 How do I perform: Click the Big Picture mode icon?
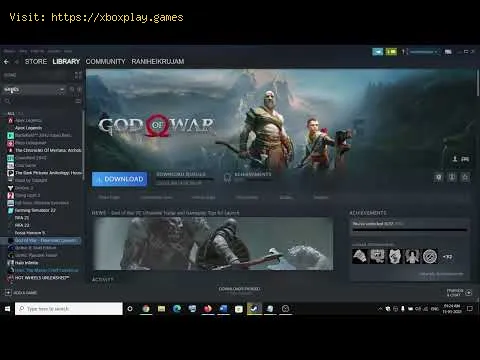coord(448,52)
